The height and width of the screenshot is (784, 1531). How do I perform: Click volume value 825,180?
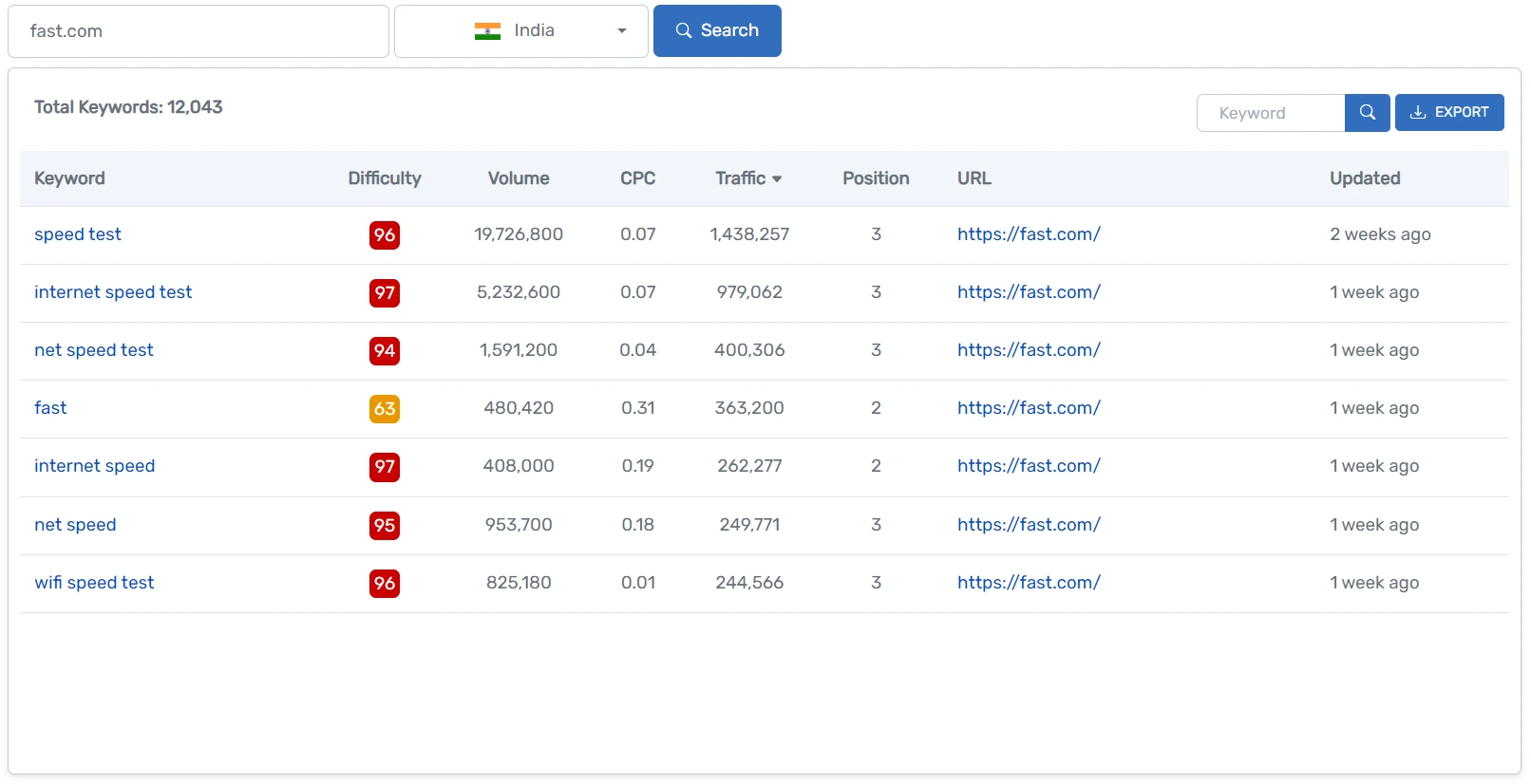519,583
